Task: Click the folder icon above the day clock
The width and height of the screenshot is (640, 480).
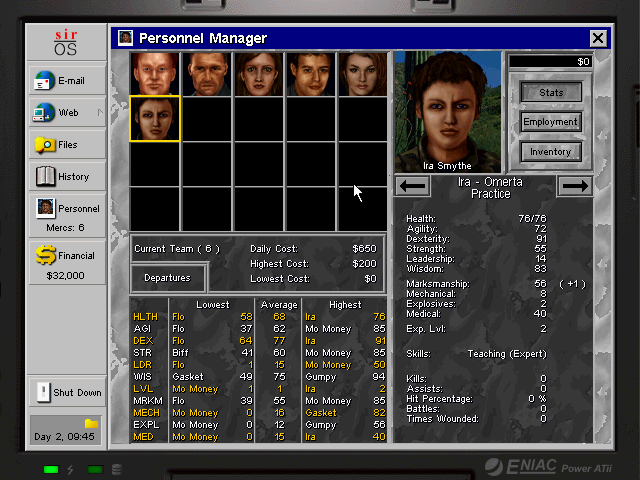Action: click(x=91, y=423)
